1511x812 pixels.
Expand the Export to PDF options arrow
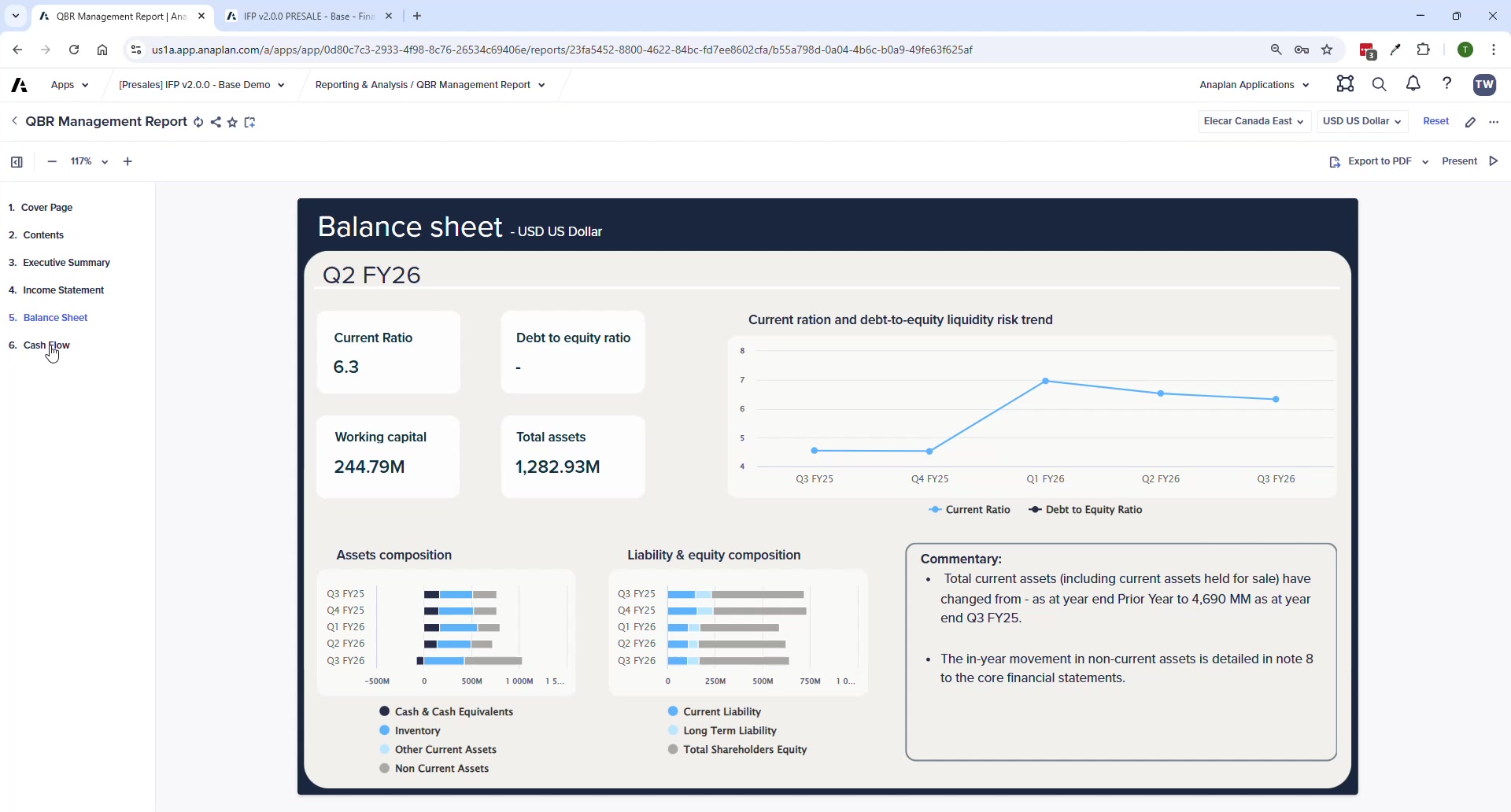pyautogui.click(x=1426, y=161)
